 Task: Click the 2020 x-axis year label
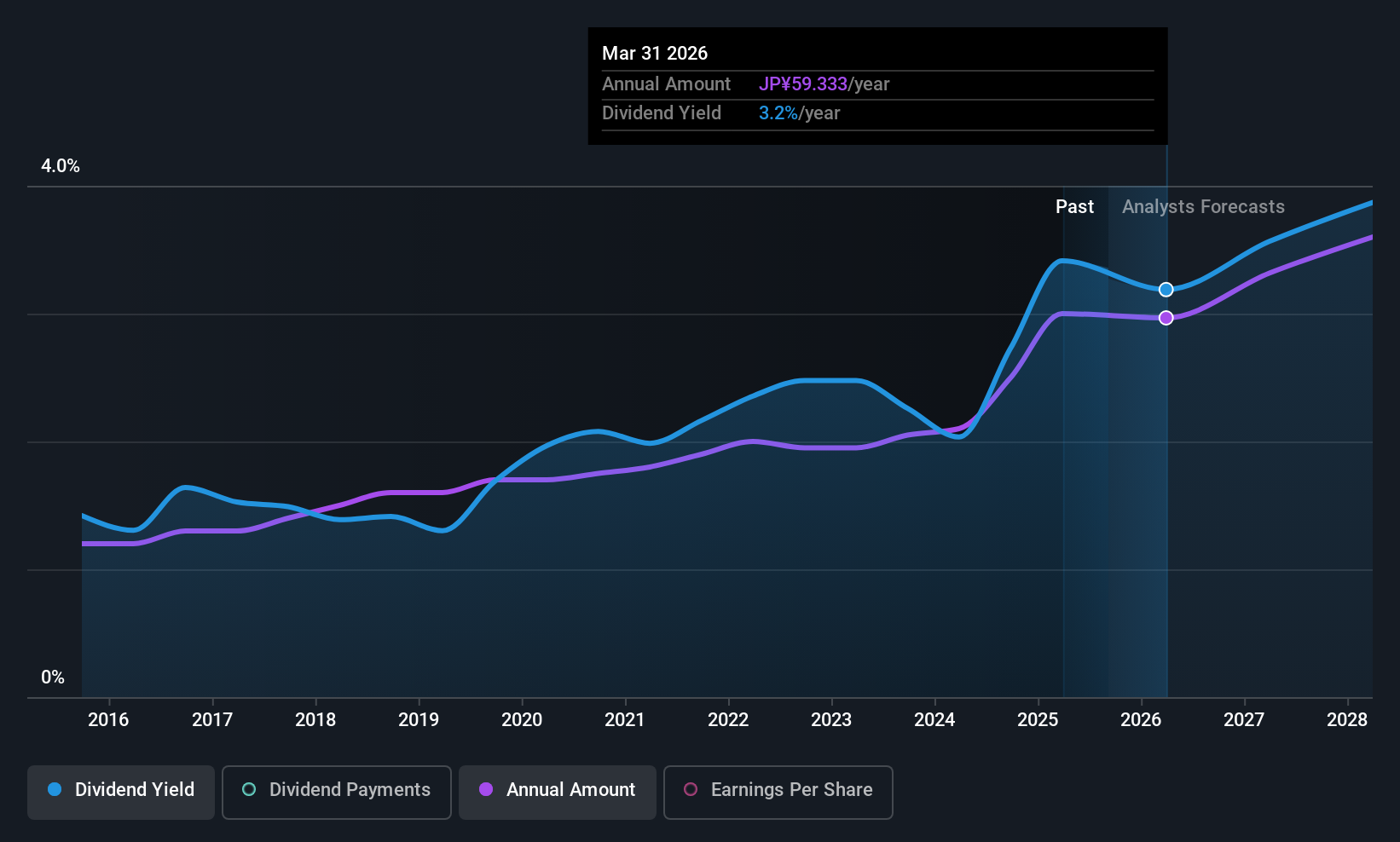(x=522, y=720)
